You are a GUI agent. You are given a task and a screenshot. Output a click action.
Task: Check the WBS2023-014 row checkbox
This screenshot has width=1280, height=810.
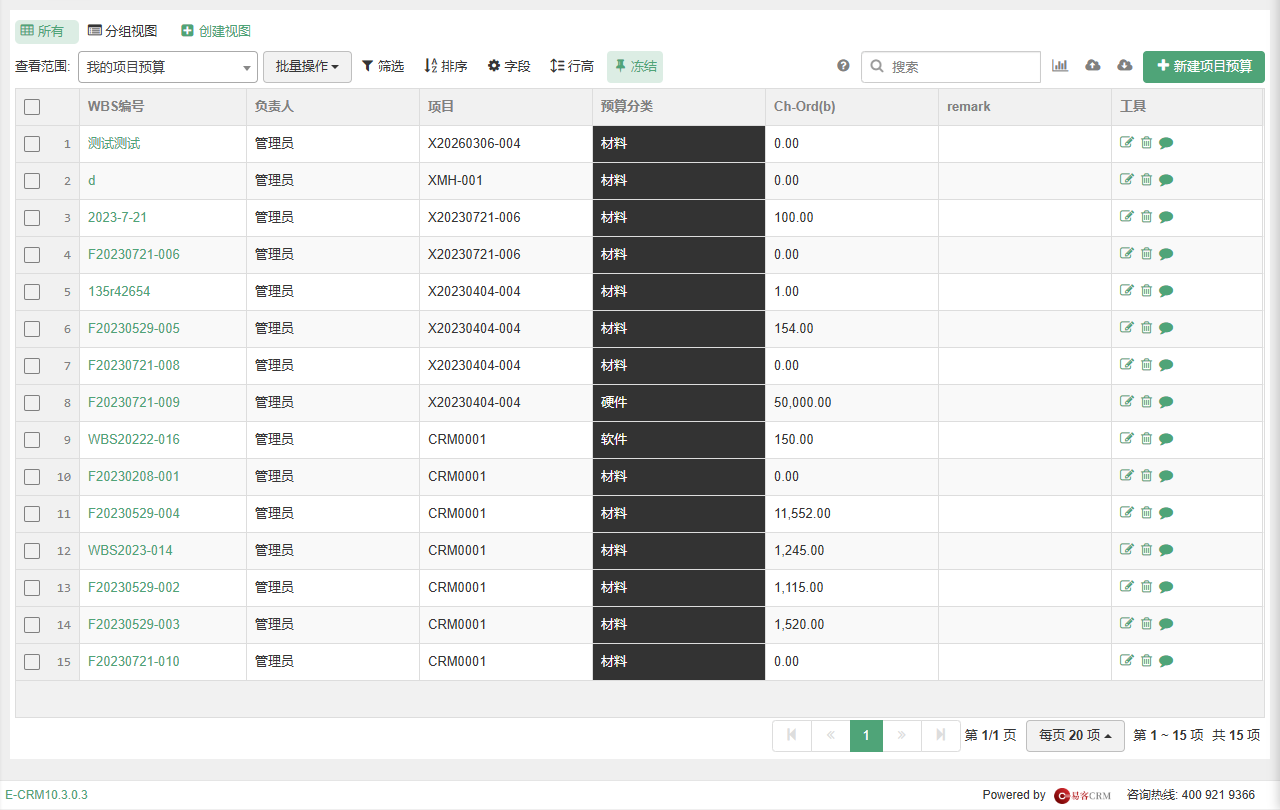tap(32, 551)
